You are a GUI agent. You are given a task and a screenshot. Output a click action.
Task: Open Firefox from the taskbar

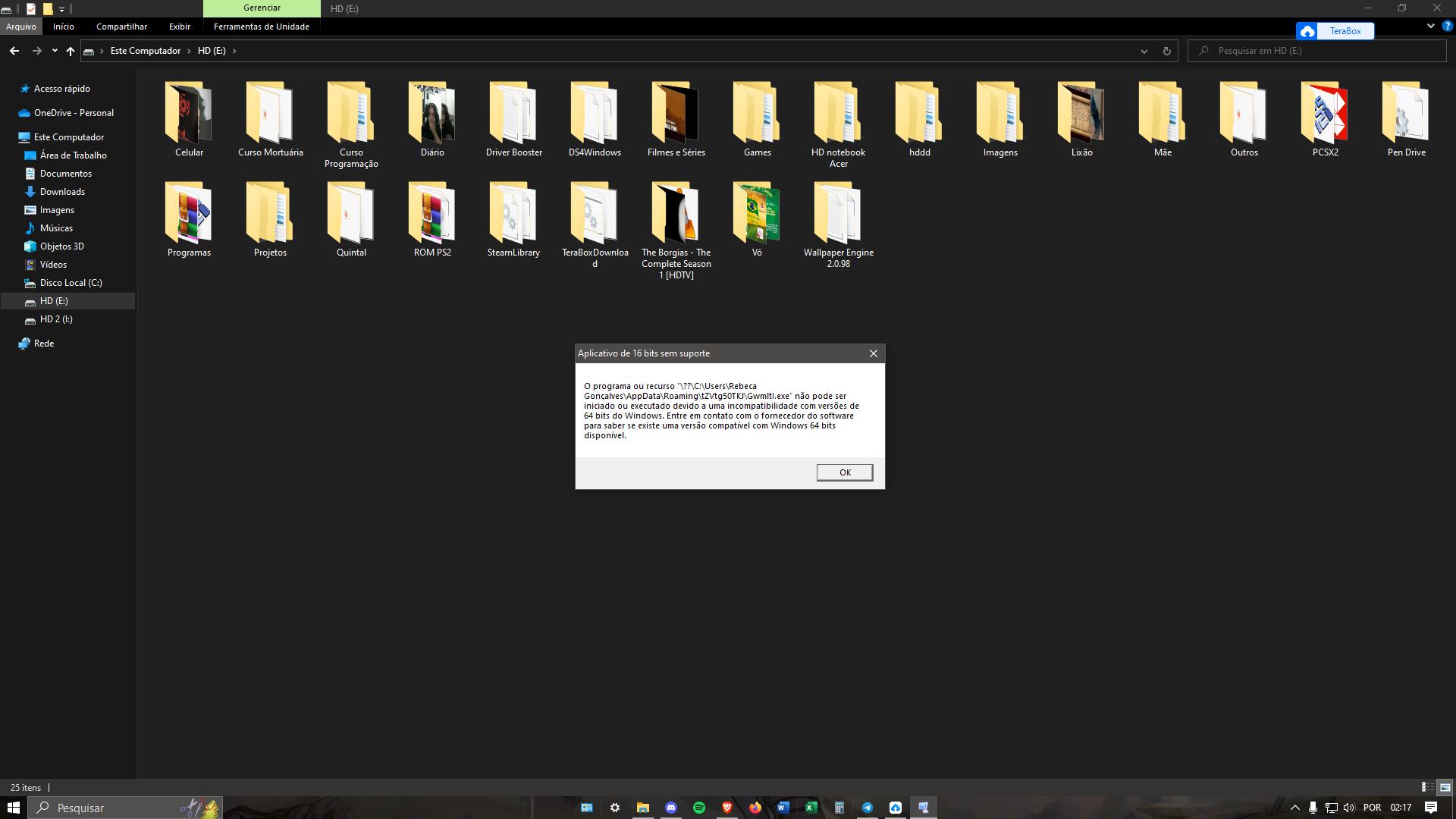point(755,808)
